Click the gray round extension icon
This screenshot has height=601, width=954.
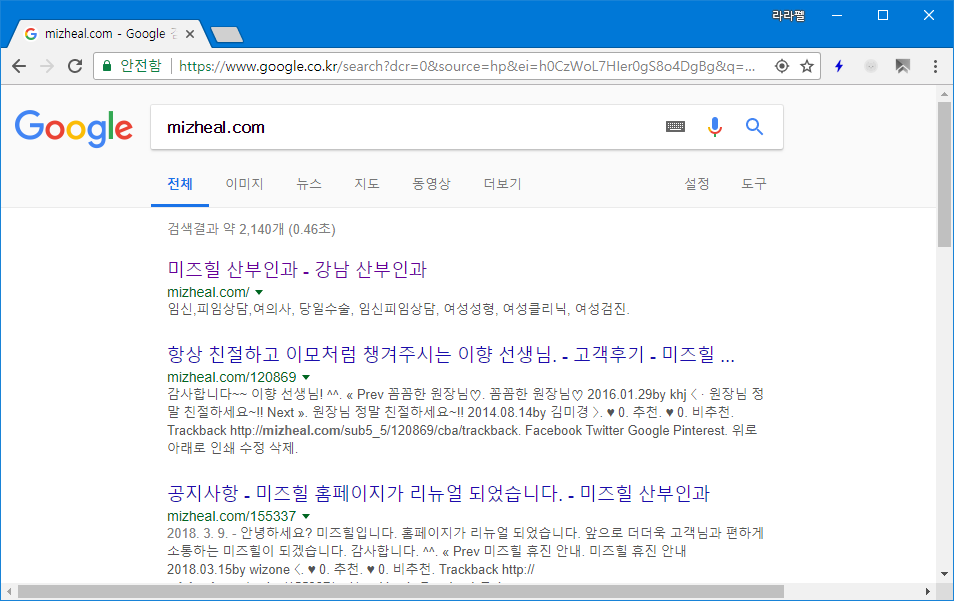point(871,66)
